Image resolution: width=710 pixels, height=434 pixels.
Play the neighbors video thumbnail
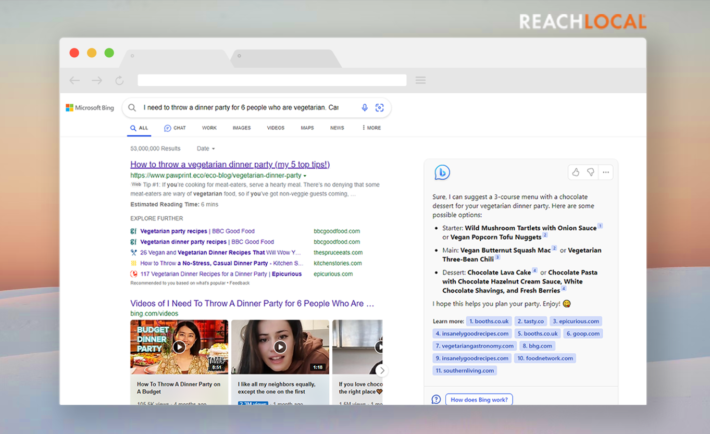(280, 347)
